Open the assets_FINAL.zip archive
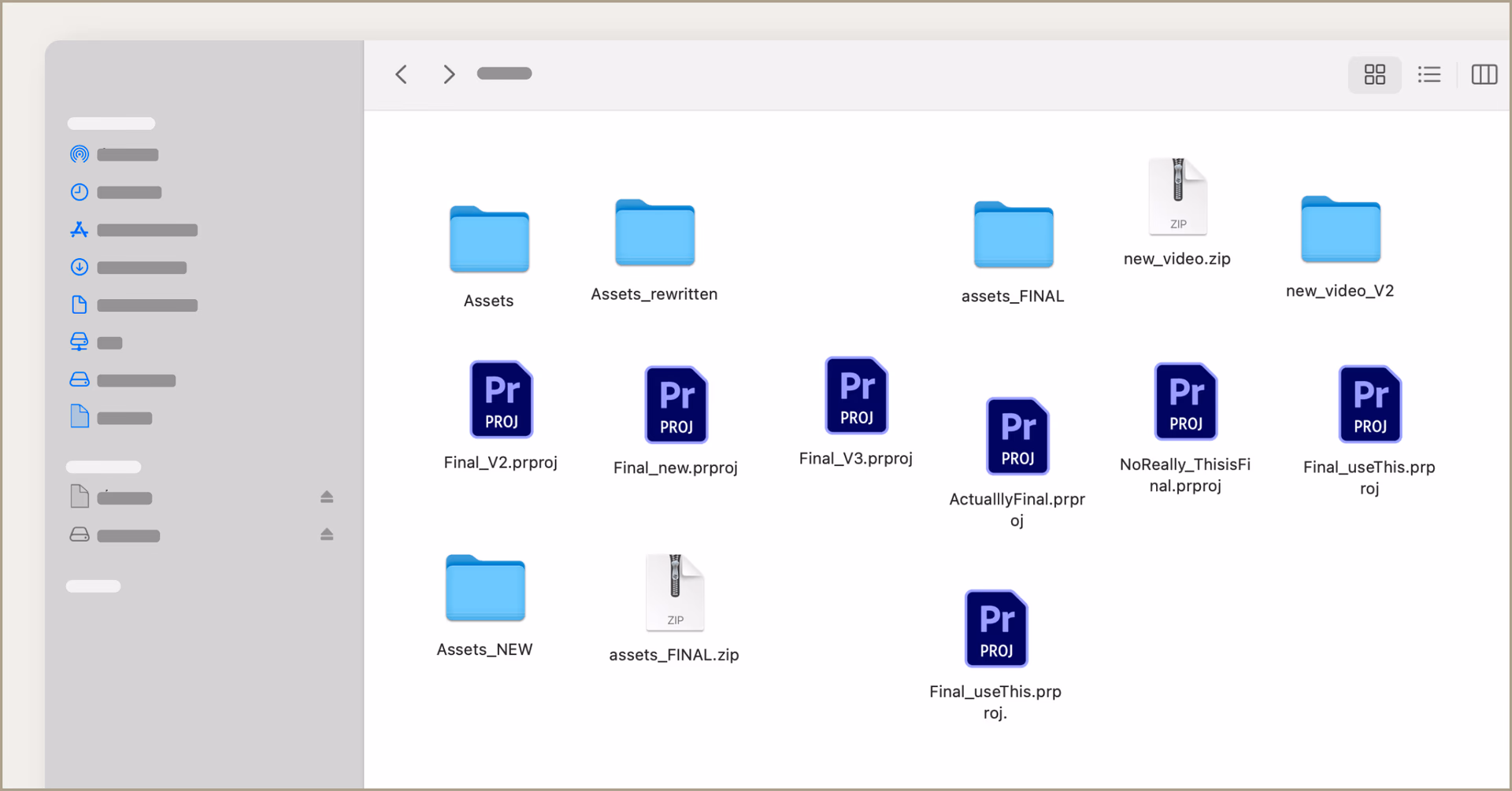The height and width of the screenshot is (791, 1512). [674, 591]
